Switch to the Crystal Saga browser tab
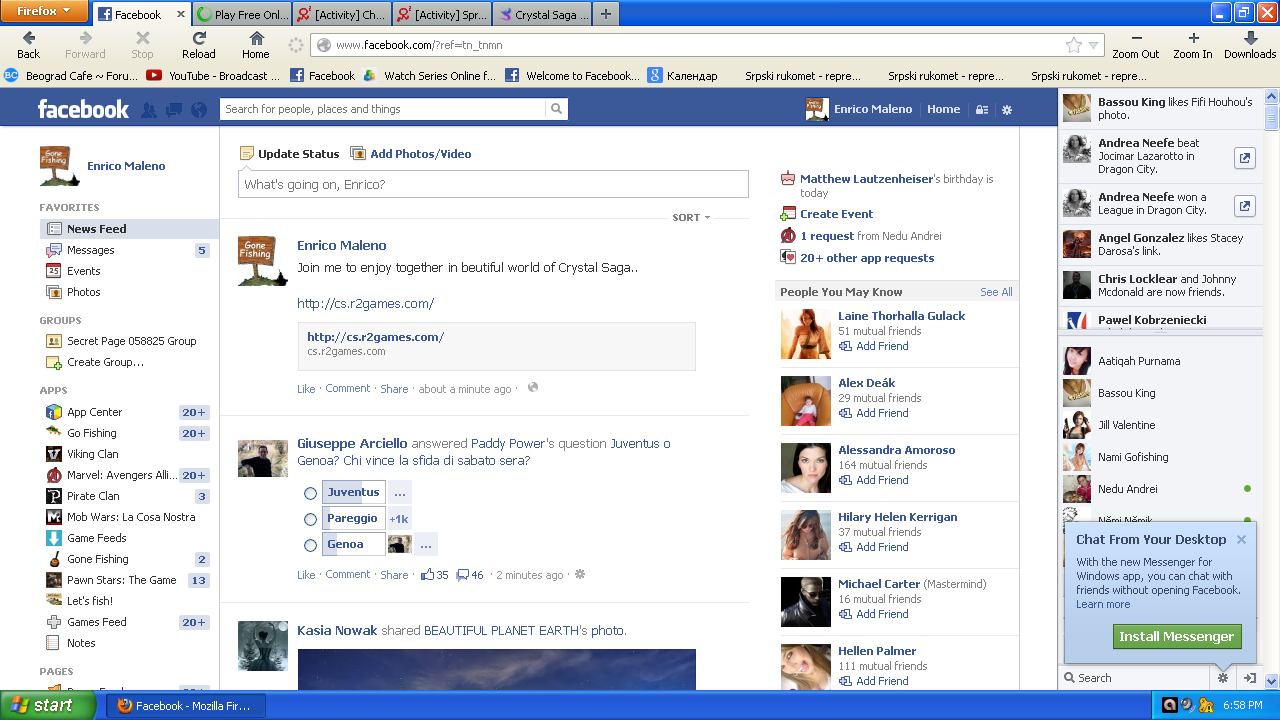 (x=543, y=15)
